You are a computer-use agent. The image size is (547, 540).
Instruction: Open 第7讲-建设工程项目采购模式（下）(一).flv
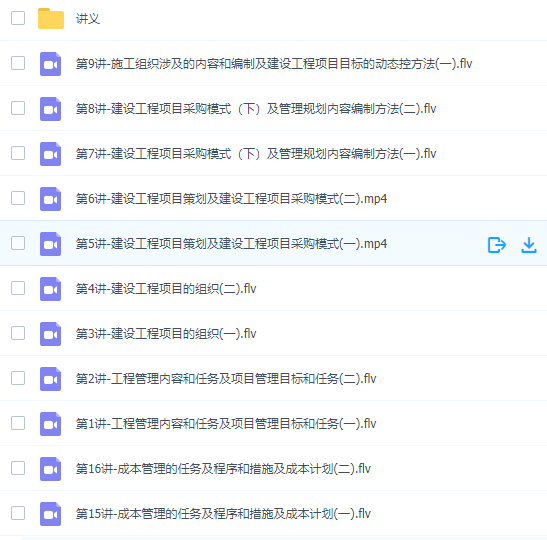256,153
